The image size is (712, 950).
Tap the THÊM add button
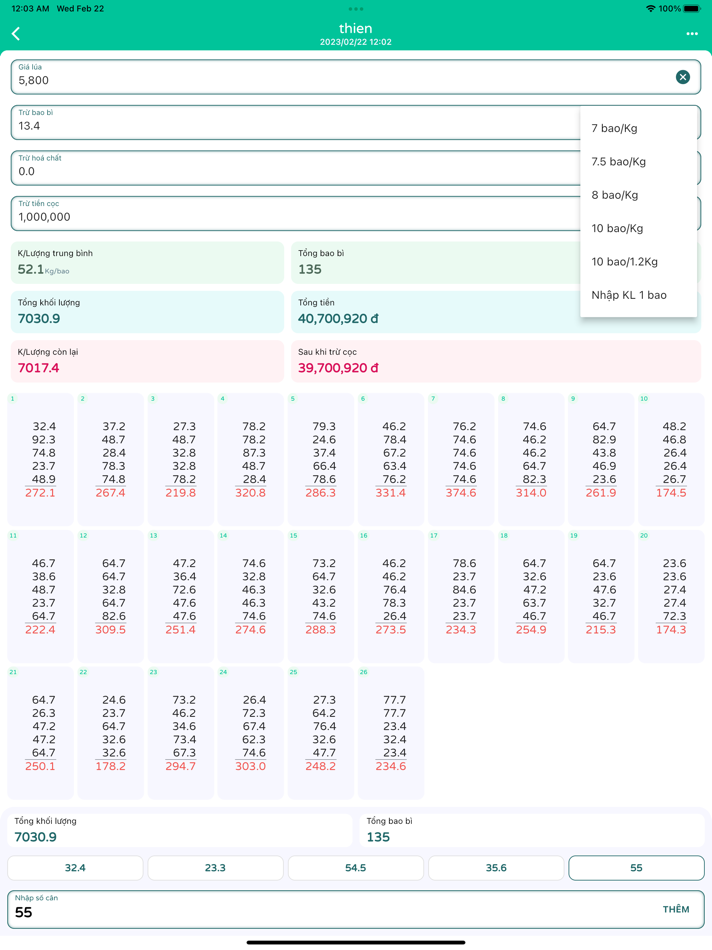click(676, 909)
